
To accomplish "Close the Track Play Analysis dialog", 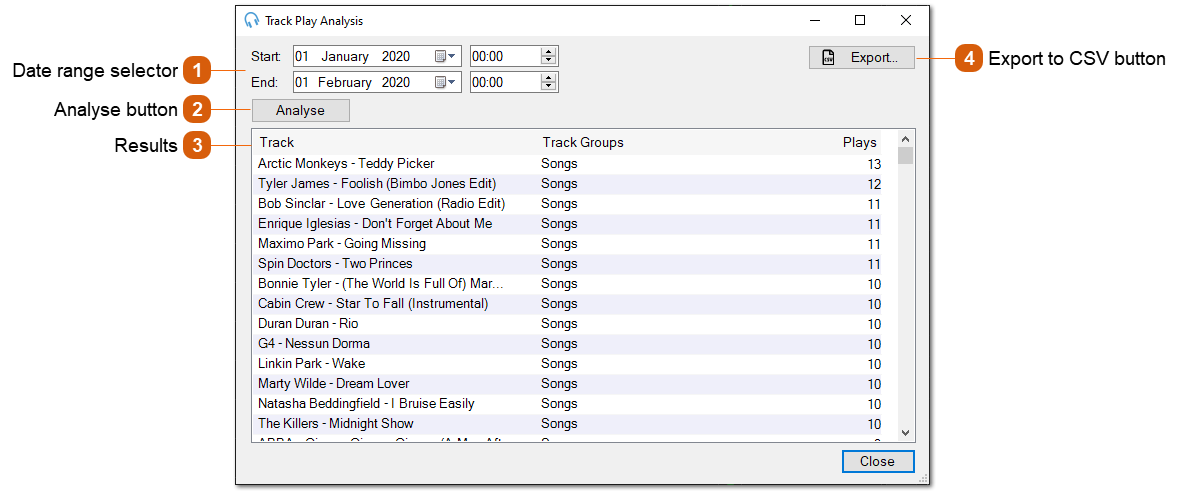I will coord(877,462).
